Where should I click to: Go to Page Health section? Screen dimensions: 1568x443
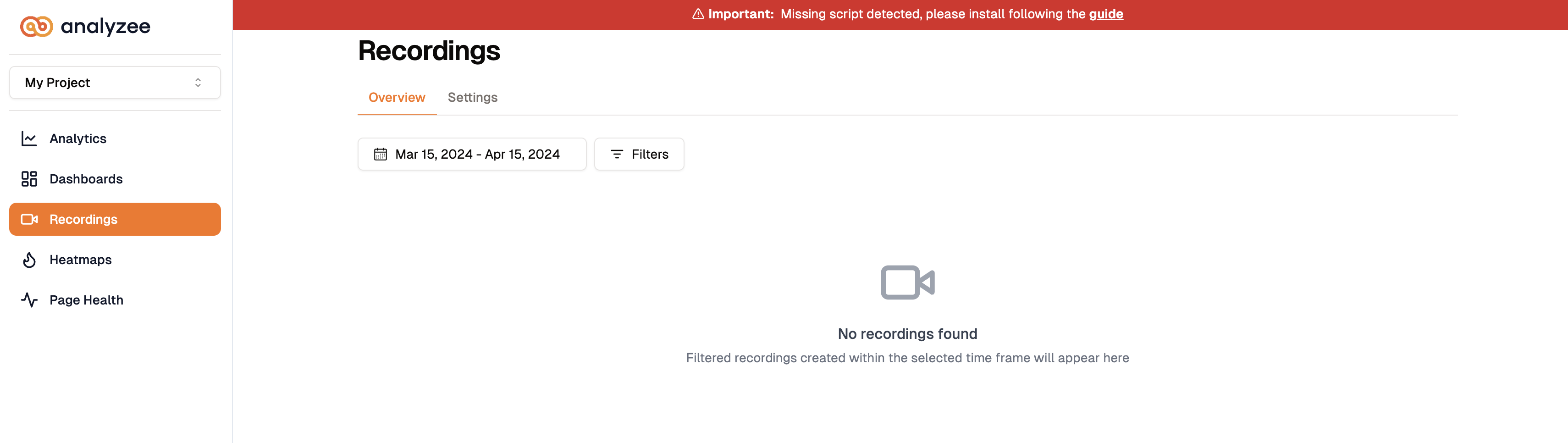pos(115,300)
